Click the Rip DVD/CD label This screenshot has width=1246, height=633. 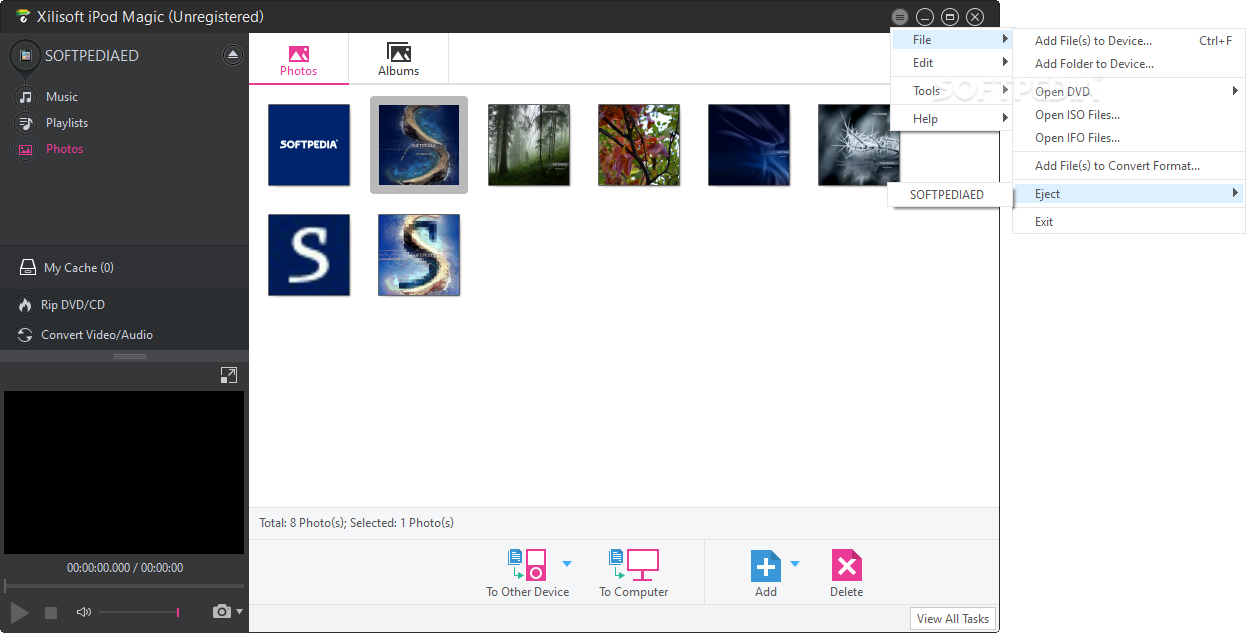(x=73, y=305)
